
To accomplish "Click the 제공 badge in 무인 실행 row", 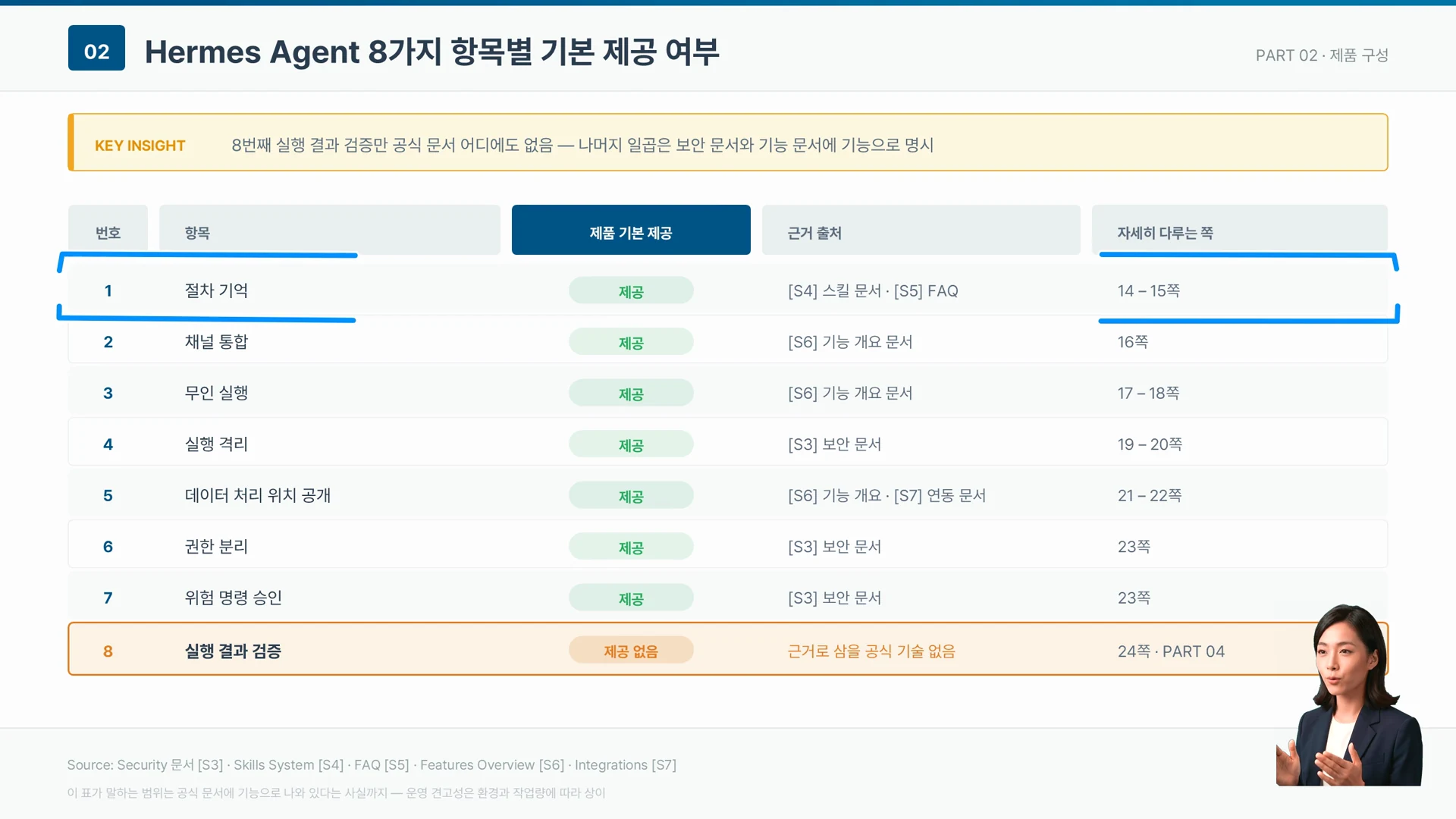I will pyautogui.click(x=631, y=394).
